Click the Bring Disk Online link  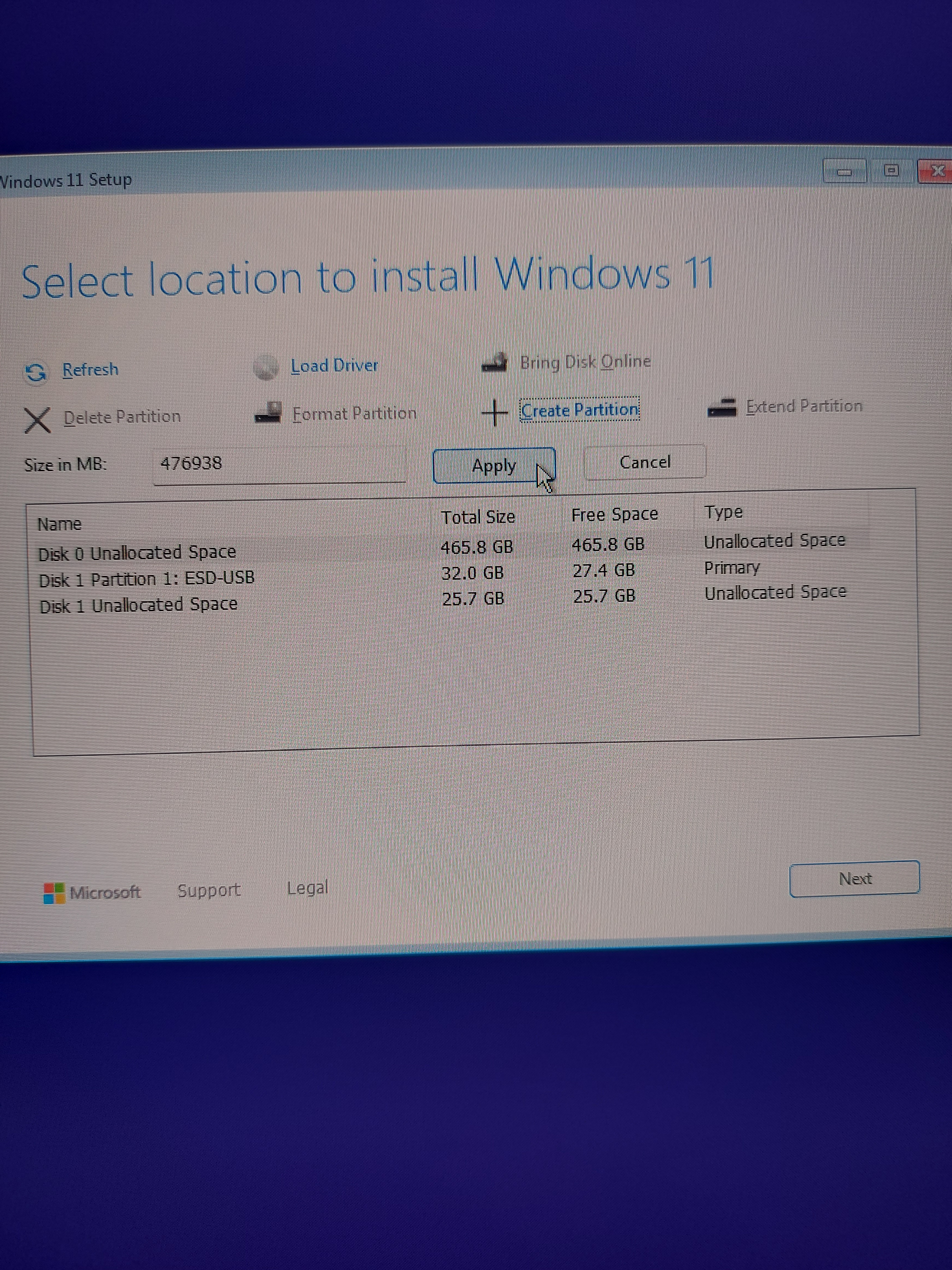(x=585, y=362)
